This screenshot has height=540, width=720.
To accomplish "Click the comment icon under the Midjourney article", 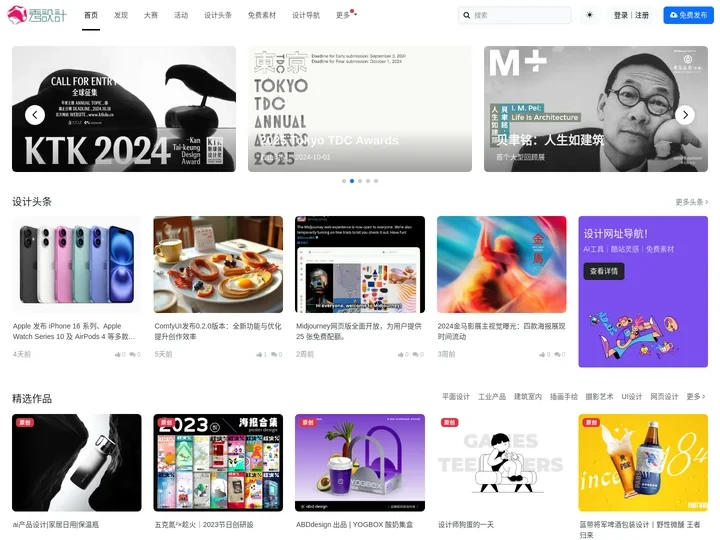I will 416,354.
